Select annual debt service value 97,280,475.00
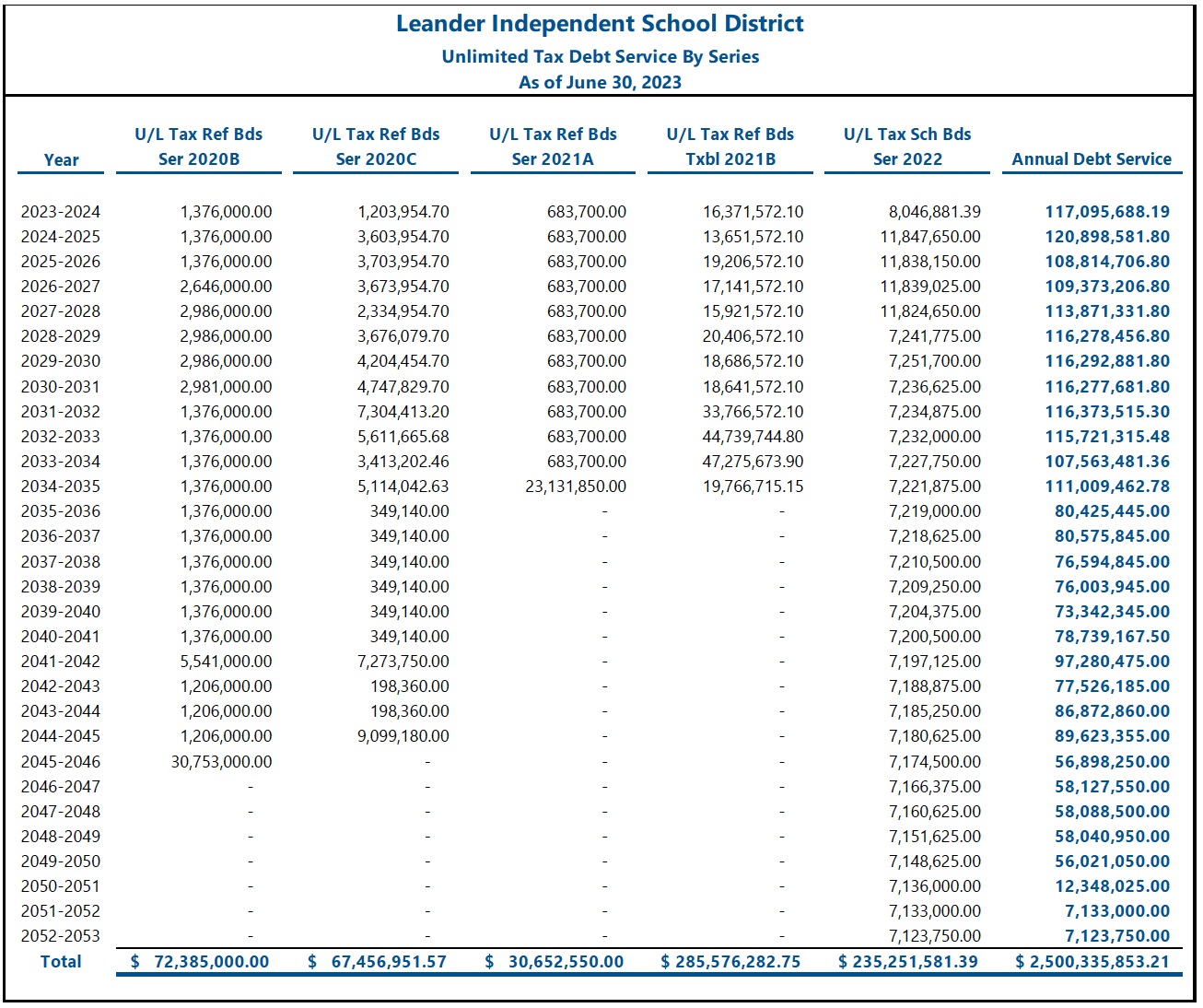Viewport: 1203px width, 1008px height. pyautogui.click(x=1113, y=662)
